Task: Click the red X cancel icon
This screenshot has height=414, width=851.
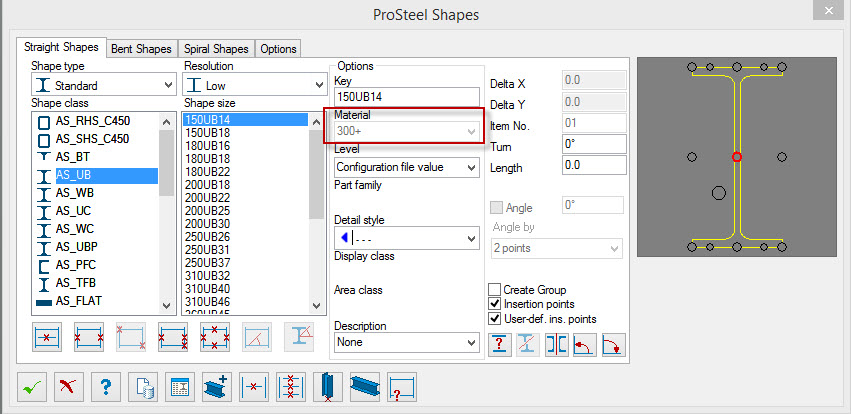Action: [x=68, y=387]
